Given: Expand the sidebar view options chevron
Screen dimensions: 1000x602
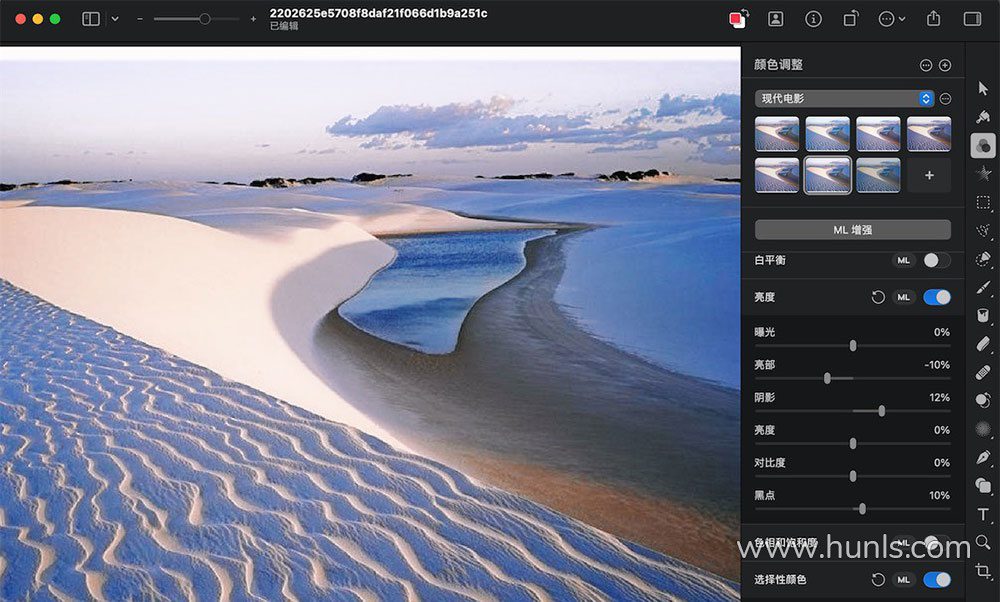Looking at the screenshot, I should (115, 19).
